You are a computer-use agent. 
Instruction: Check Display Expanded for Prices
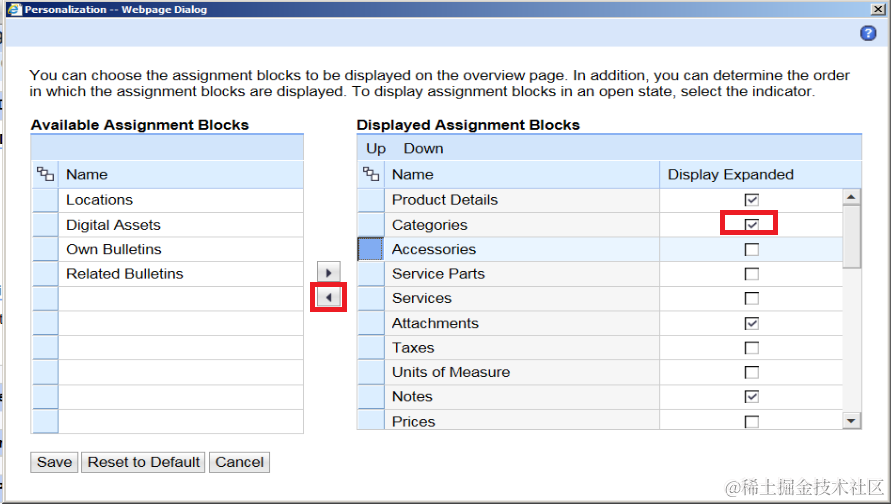pyautogui.click(x=751, y=422)
